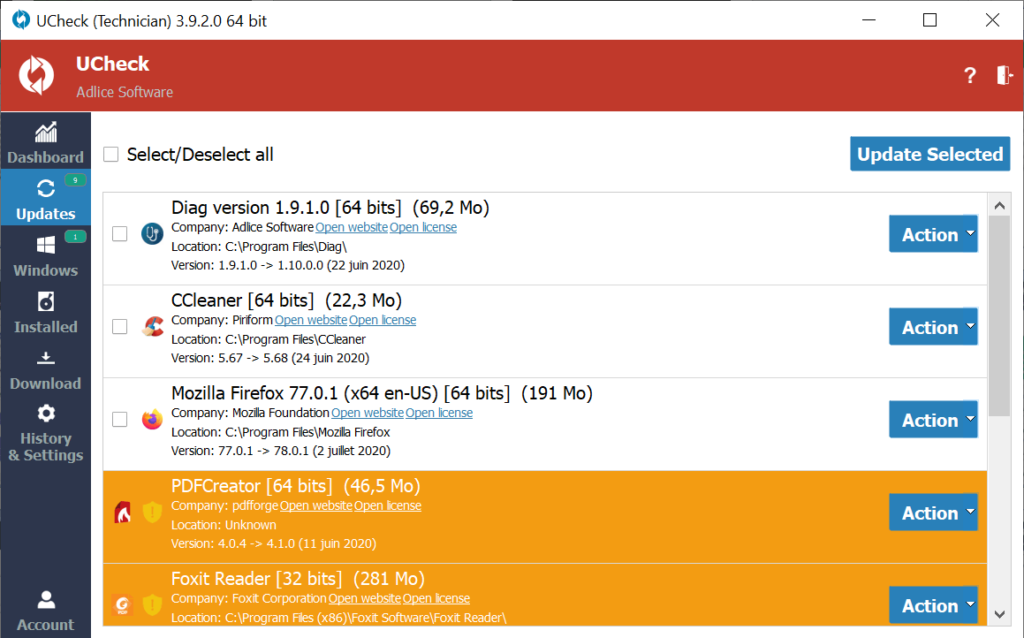Click the Mozilla Firefox logo icon
Screen dimensions: 1024x638
152,420
